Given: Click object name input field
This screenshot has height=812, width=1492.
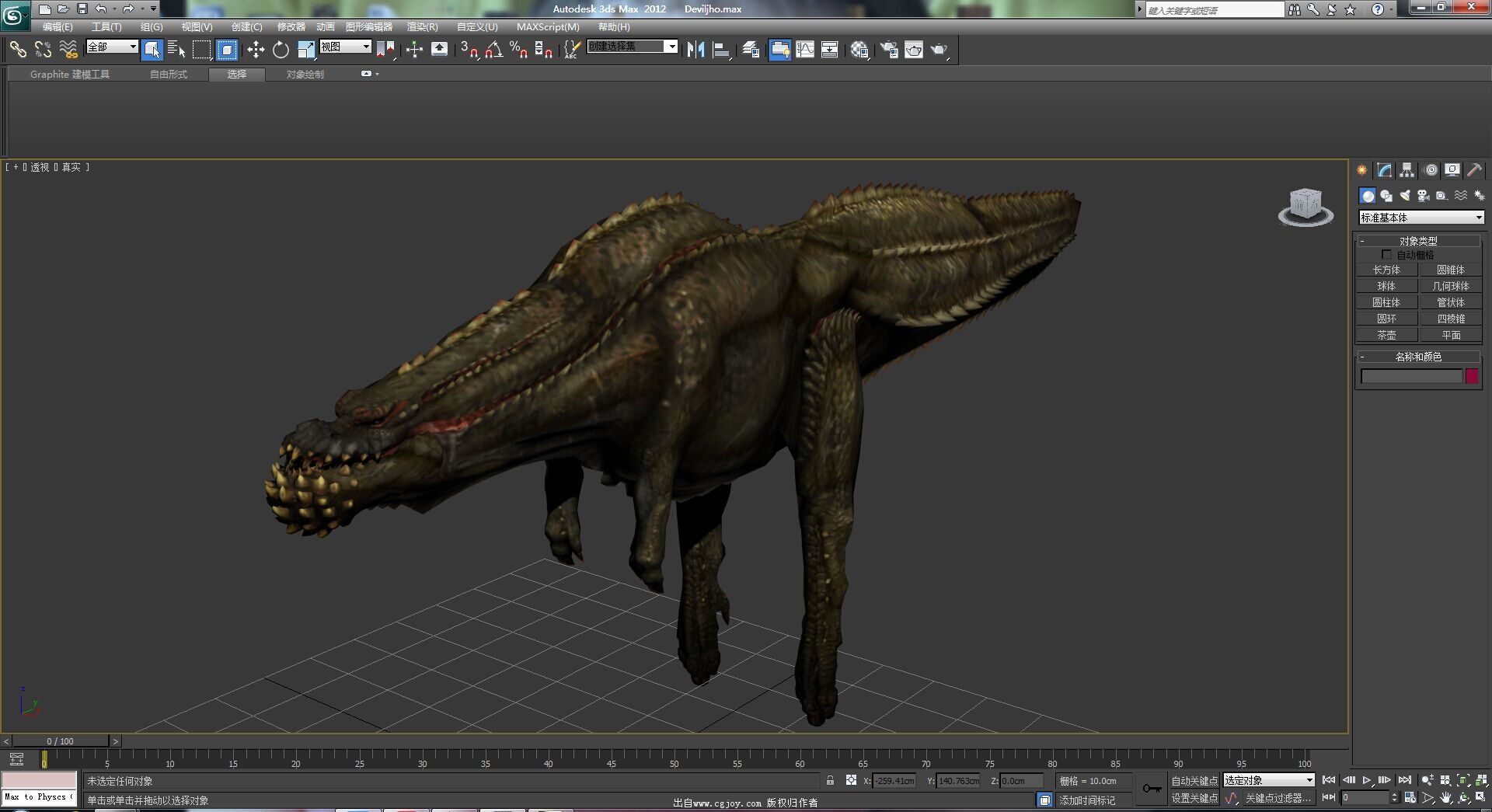Looking at the screenshot, I should [x=1411, y=376].
